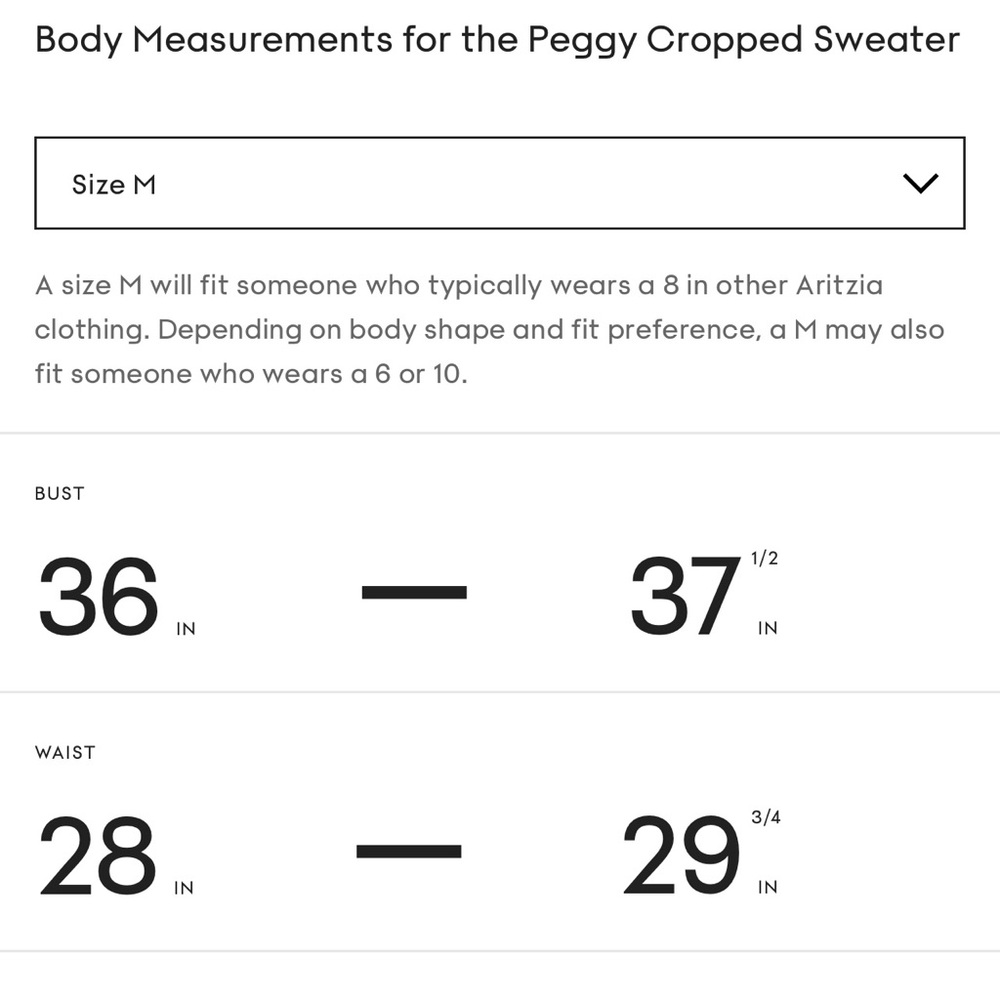Screen dimensions: 1000x1000
Task: Click the dash between bust measurements
Action: point(414,592)
